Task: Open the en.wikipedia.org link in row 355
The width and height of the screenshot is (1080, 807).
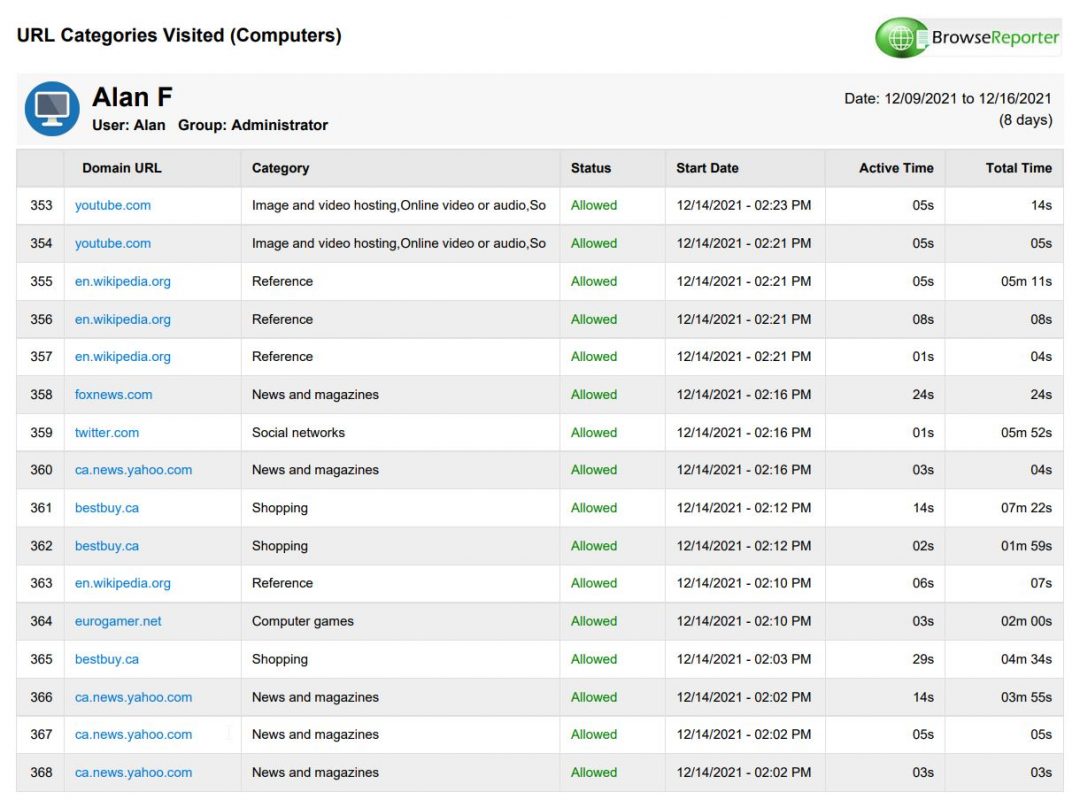Action: 122,281
